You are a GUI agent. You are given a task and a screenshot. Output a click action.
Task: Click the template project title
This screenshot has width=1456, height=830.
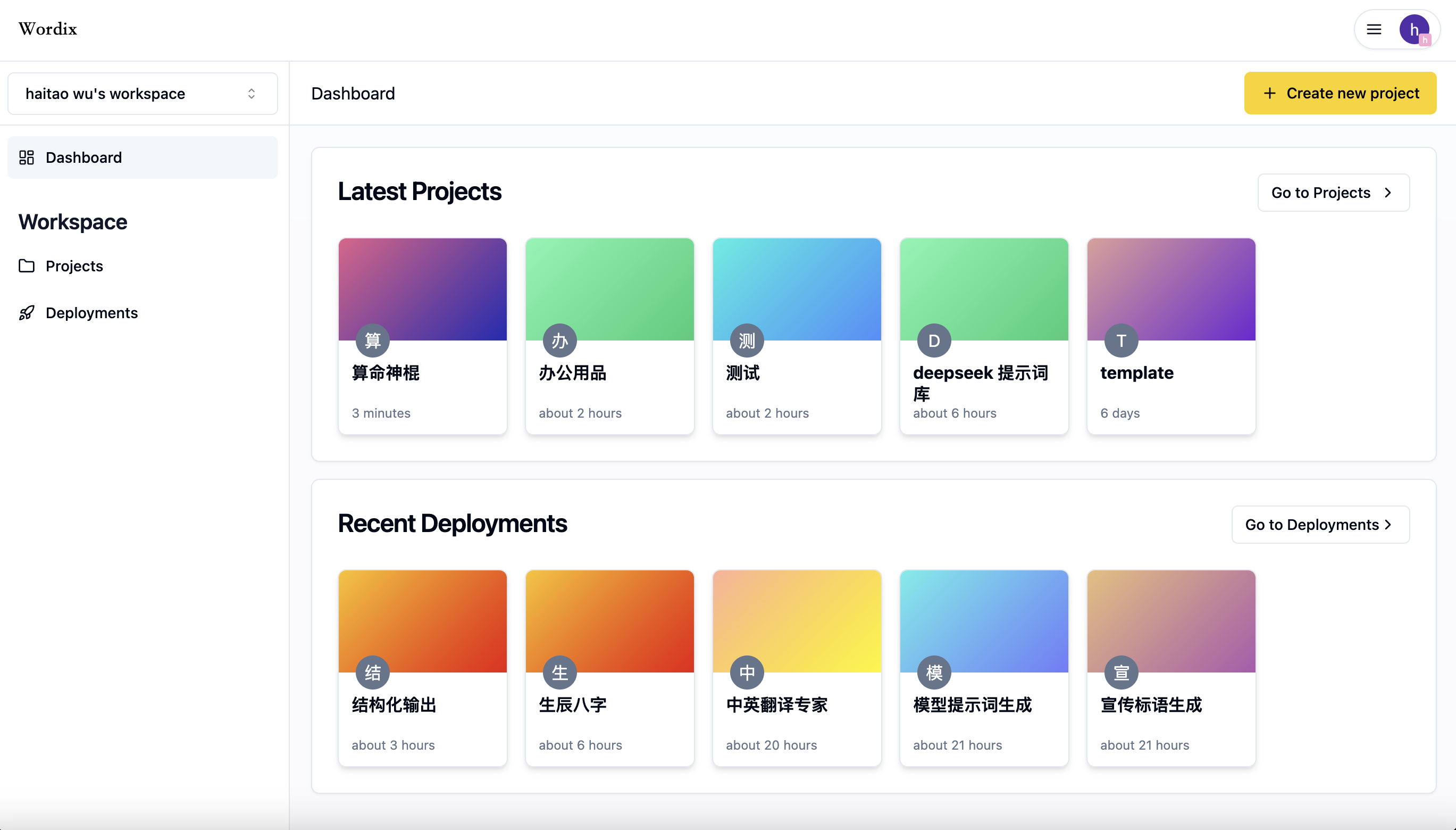point(1136,373)
